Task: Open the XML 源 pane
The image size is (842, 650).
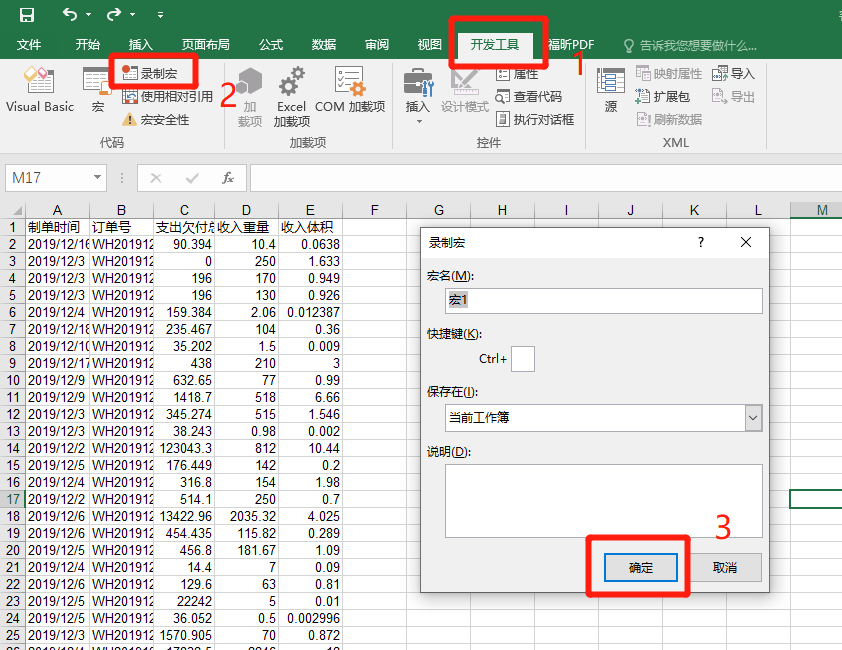Action: pyautogui.click(x=611, y=90)
